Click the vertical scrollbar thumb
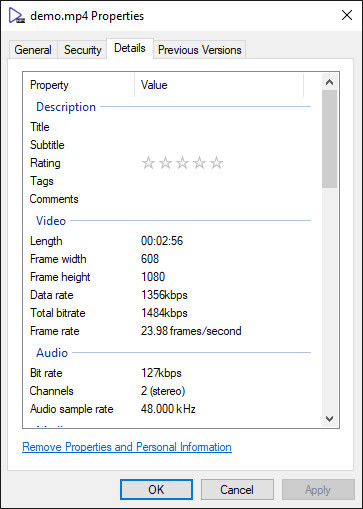The height and width of the screenshot is (509, 363). pos(330,139)
